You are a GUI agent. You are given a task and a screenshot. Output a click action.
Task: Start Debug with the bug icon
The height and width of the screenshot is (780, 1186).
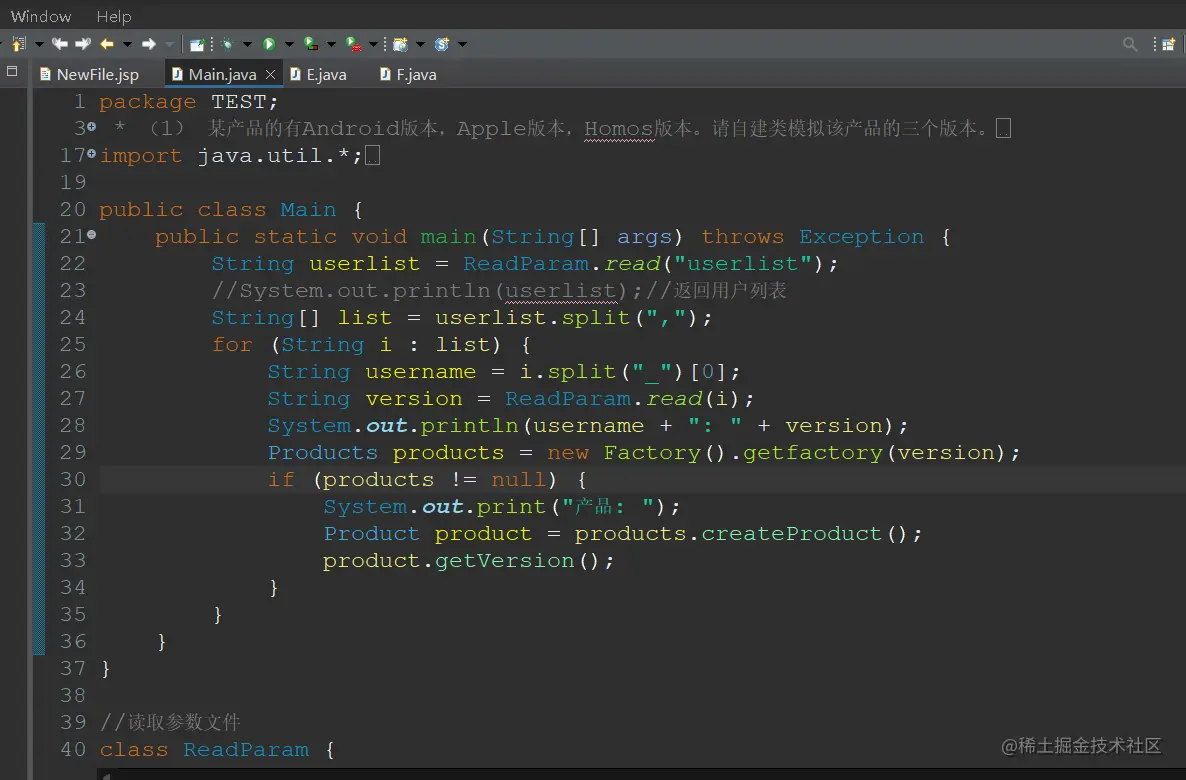coord(227,44)
